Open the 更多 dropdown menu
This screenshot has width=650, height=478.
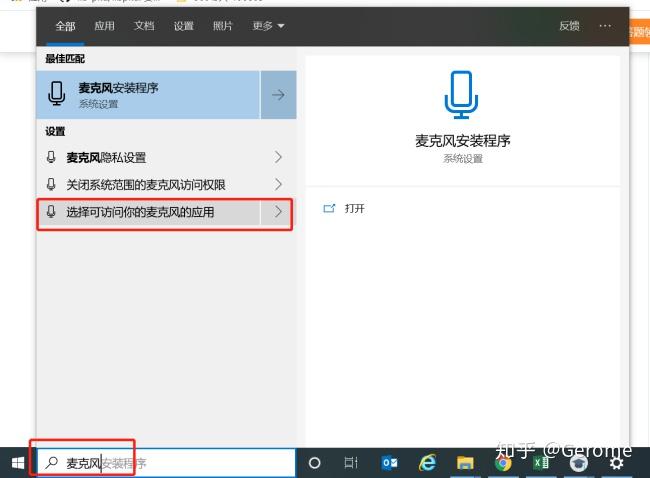(x=268, y=26)
